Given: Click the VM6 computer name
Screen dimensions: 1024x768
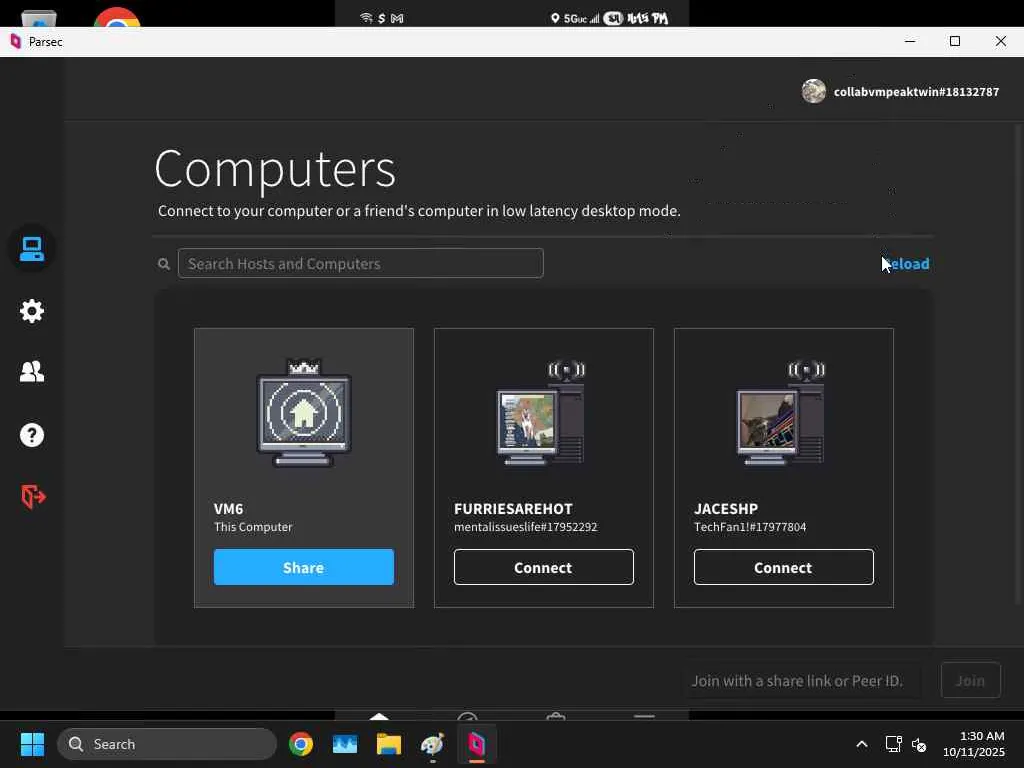Looking at the screenshot, I should [229, 509].
